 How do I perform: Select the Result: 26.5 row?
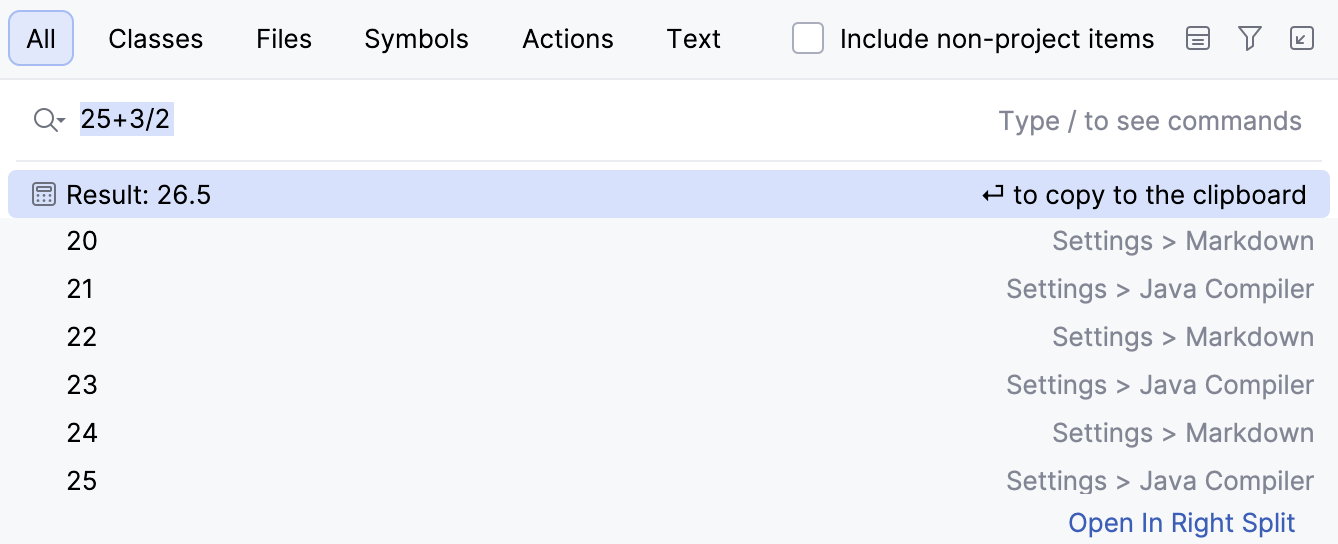click(668, 194)
